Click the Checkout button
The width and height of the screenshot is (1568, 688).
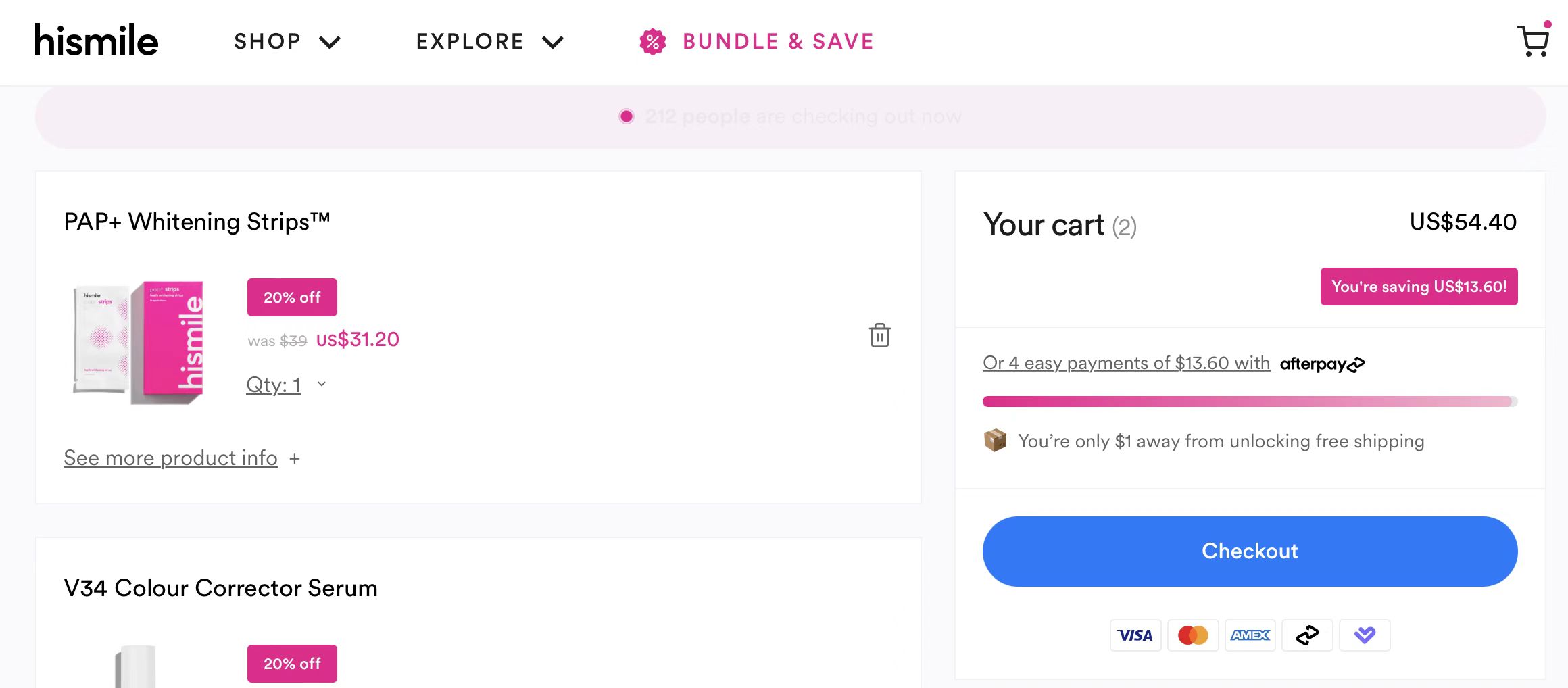tap(1250, 551)
